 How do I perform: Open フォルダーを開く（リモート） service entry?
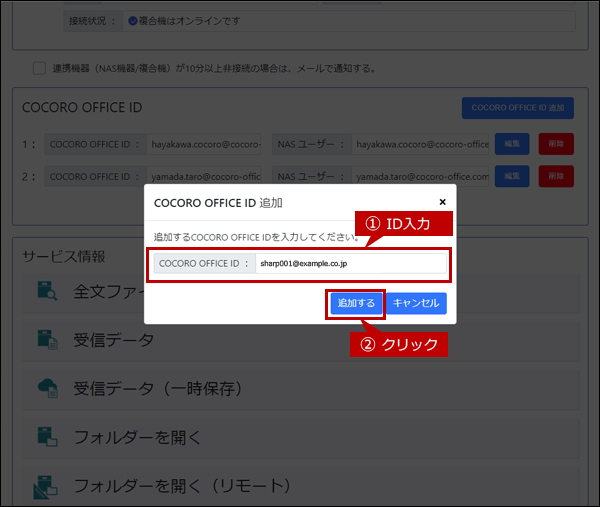tap(301, 486)
